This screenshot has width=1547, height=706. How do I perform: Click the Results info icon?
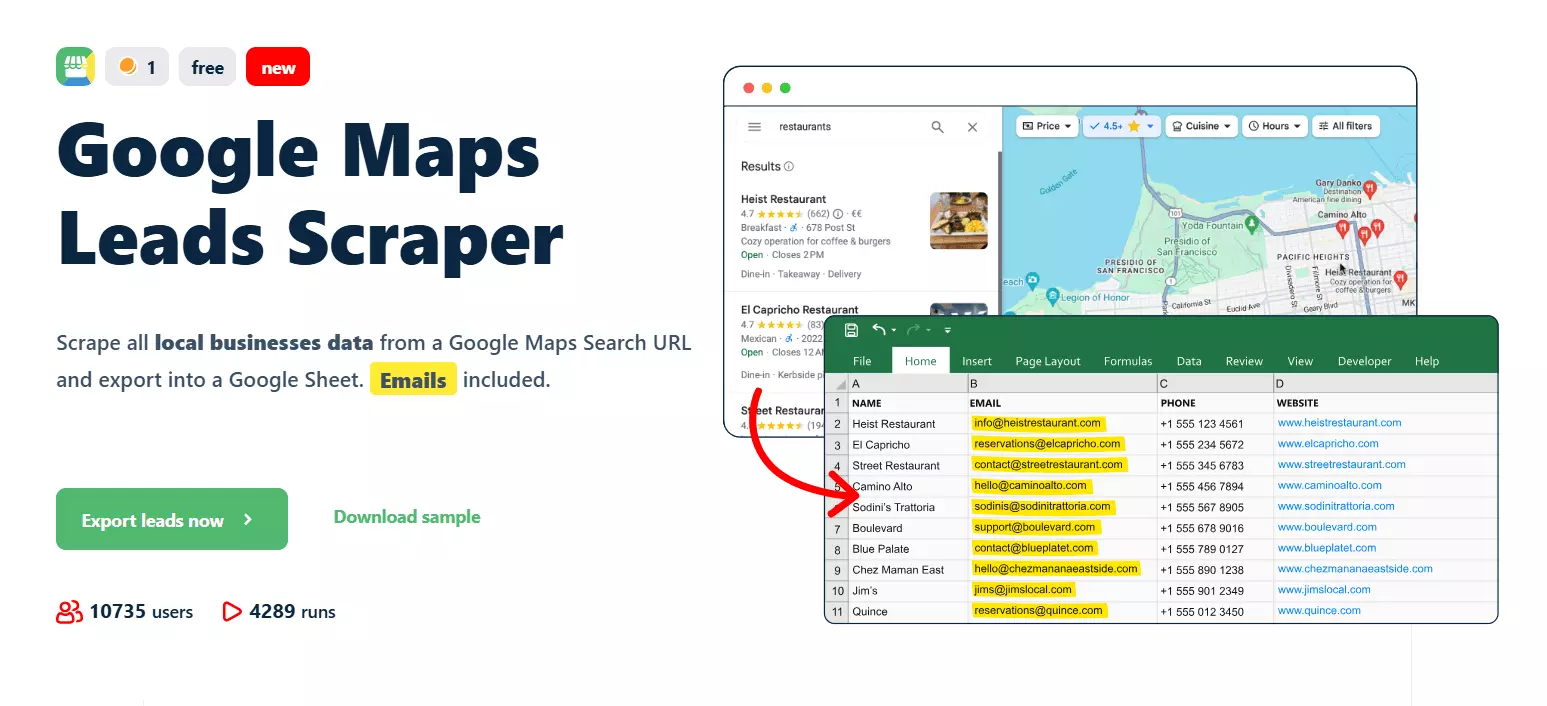(x=789, y=166)
